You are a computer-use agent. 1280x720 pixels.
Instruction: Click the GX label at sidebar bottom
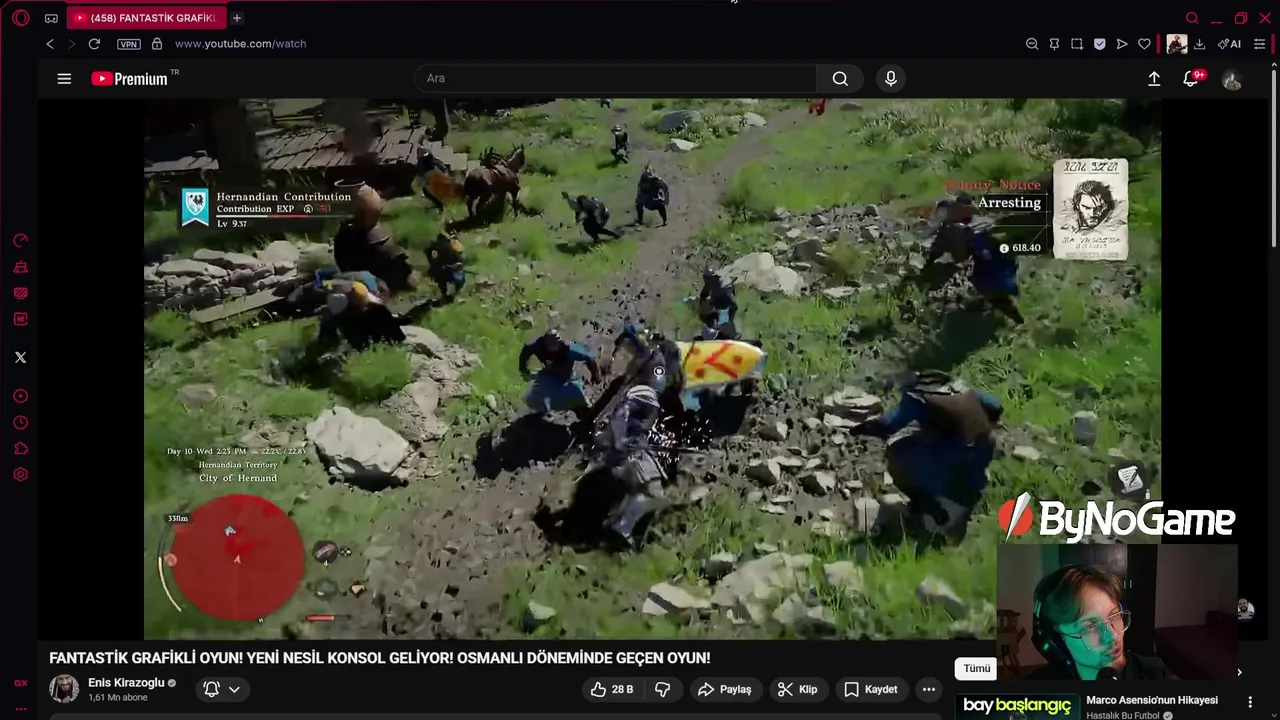[20, 683]
